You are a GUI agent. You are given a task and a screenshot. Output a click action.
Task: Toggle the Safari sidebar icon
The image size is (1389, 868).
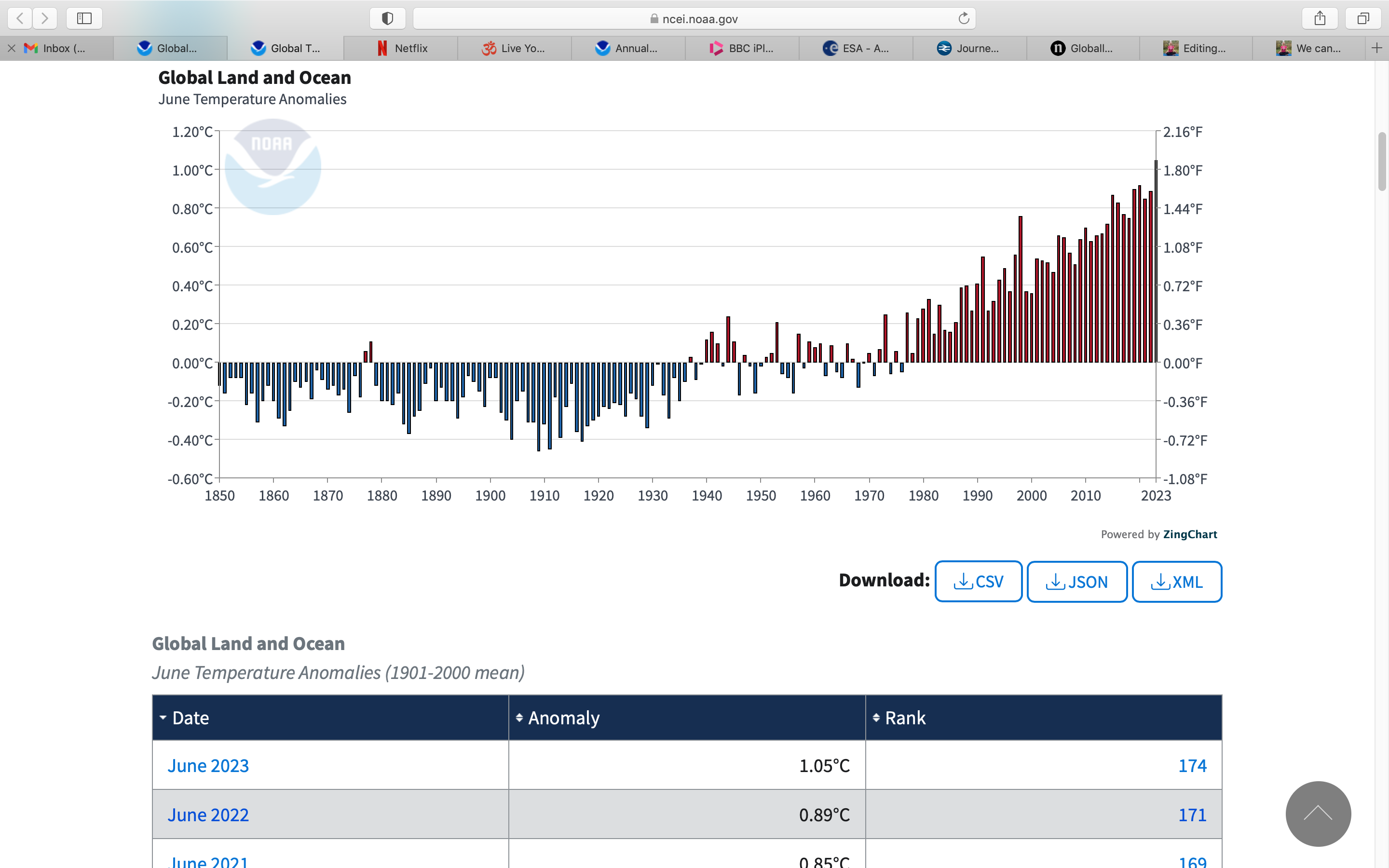click(84, 18)
